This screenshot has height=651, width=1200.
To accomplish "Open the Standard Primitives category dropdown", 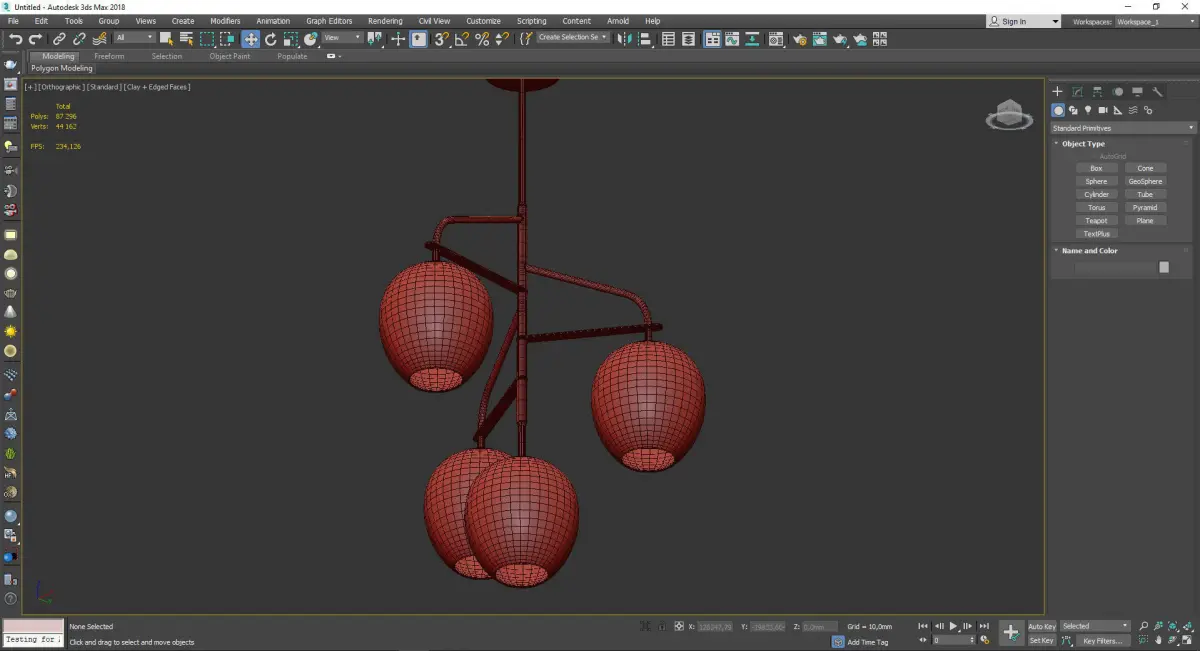I will click(1122, 128).
